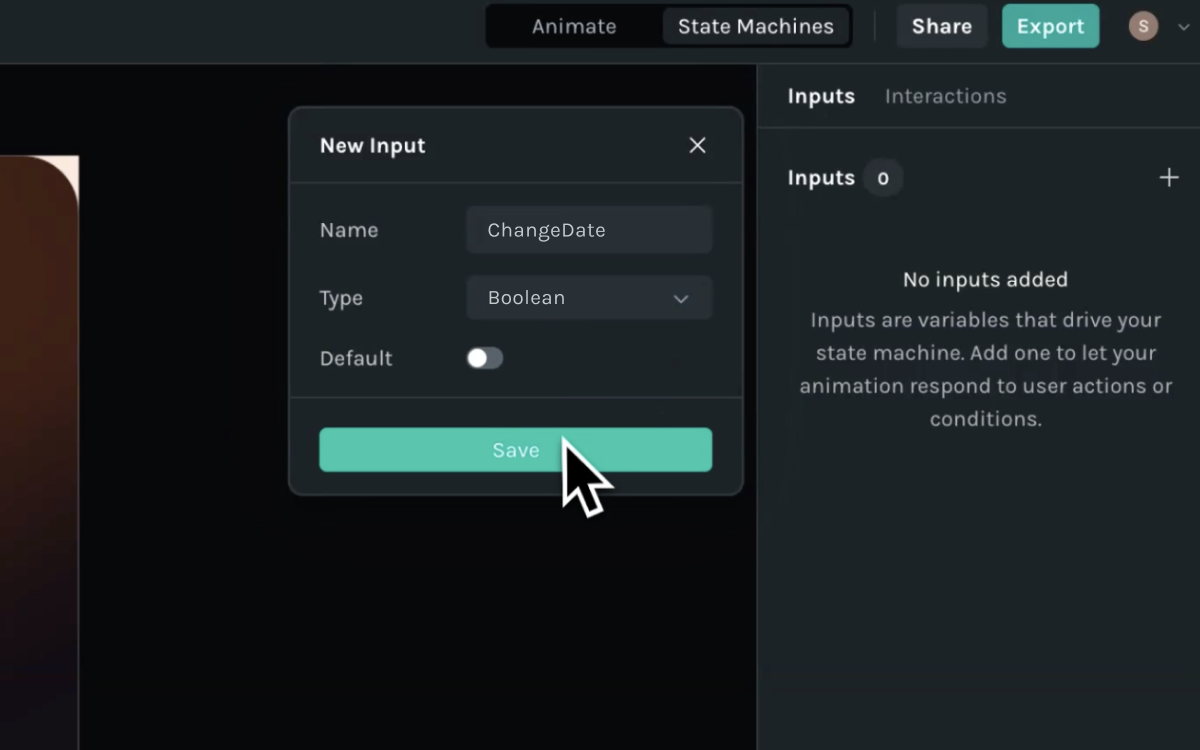
Task: Click the Share button
Action: (x=941, y=27)
